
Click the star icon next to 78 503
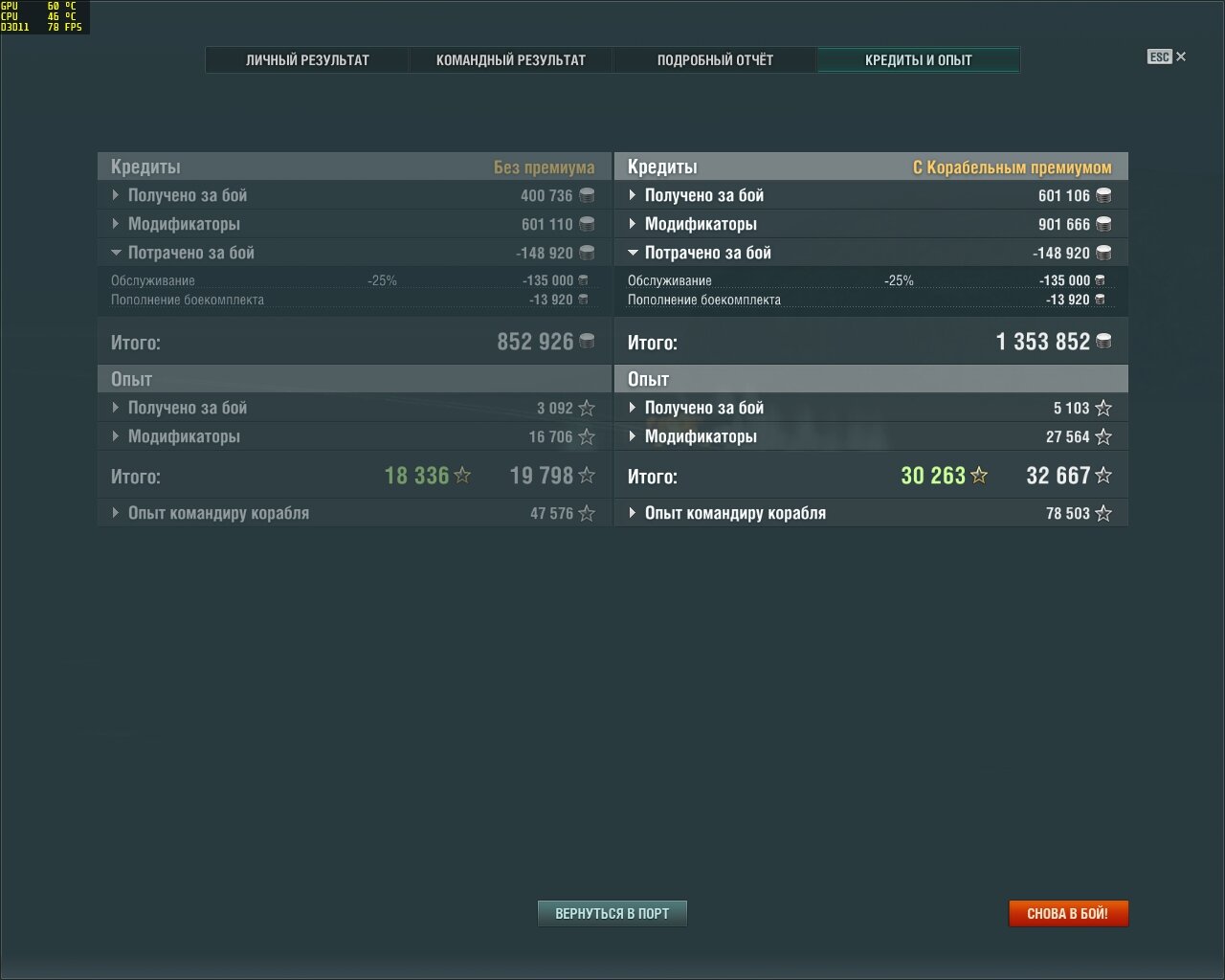(x=1103, y=514)
